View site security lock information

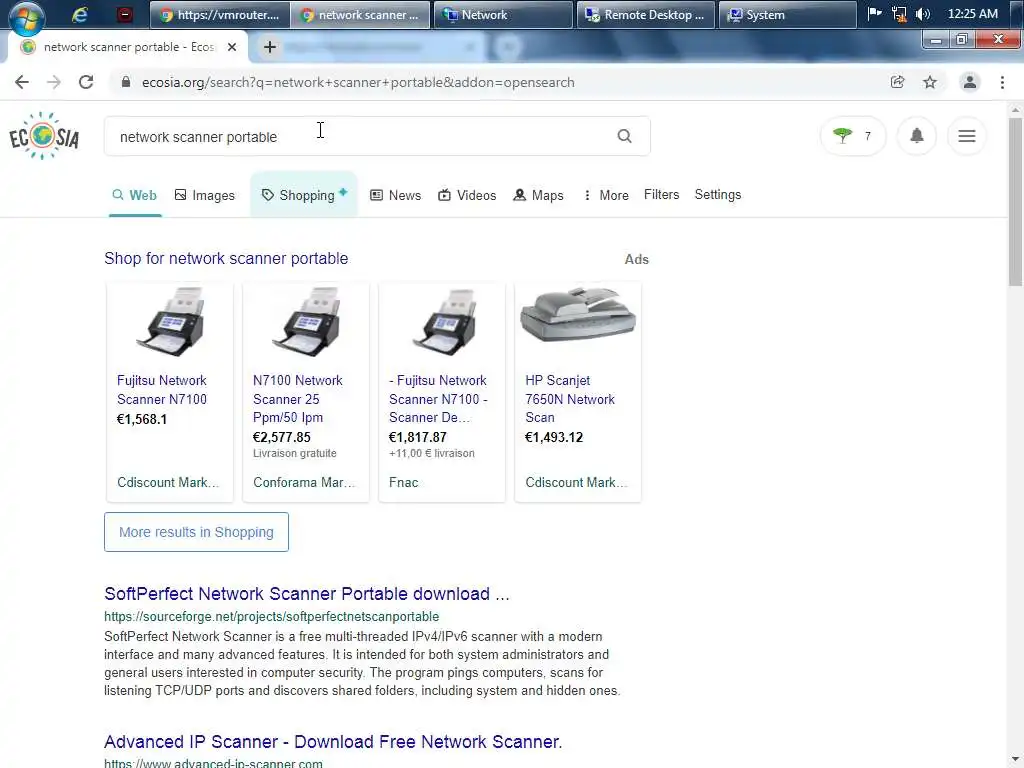pos(126,82)
